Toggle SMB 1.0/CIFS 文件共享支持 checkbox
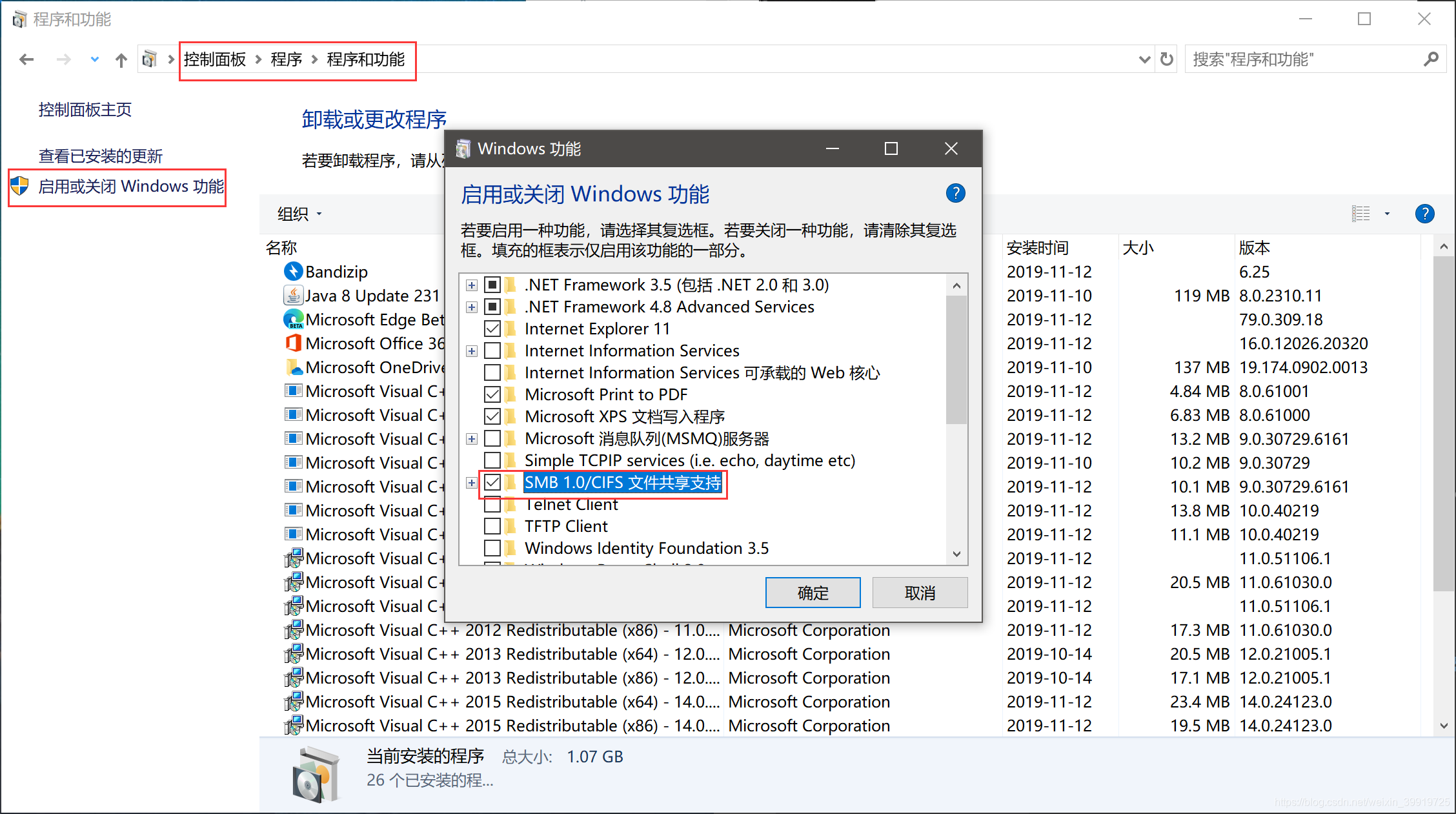1456x814 pixels. [492, 482]
